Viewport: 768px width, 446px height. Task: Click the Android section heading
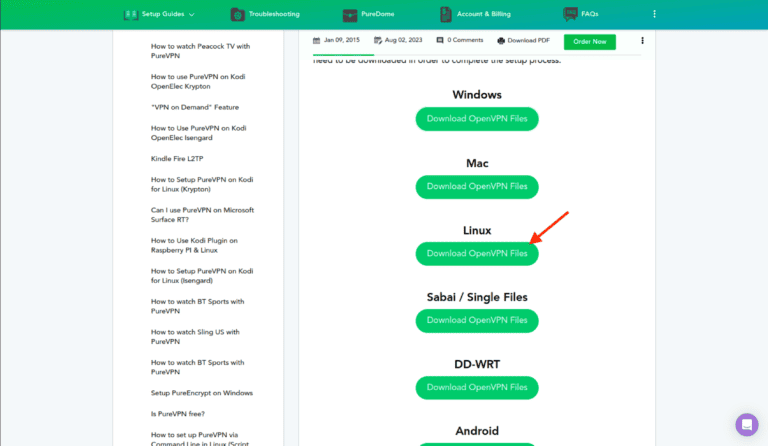[x=477, y=431]
